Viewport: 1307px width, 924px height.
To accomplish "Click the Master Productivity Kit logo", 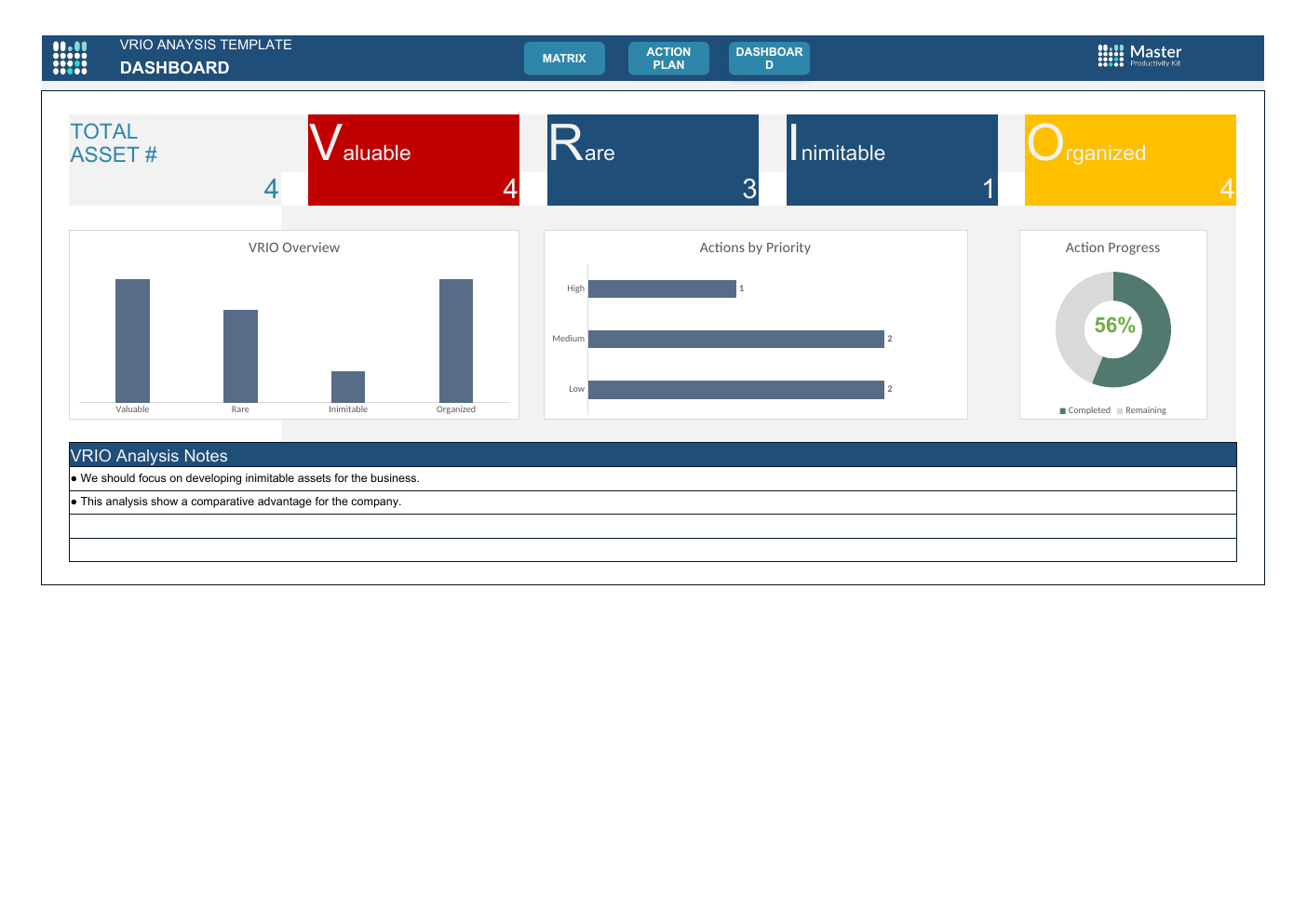I will tap(1139, 56).
